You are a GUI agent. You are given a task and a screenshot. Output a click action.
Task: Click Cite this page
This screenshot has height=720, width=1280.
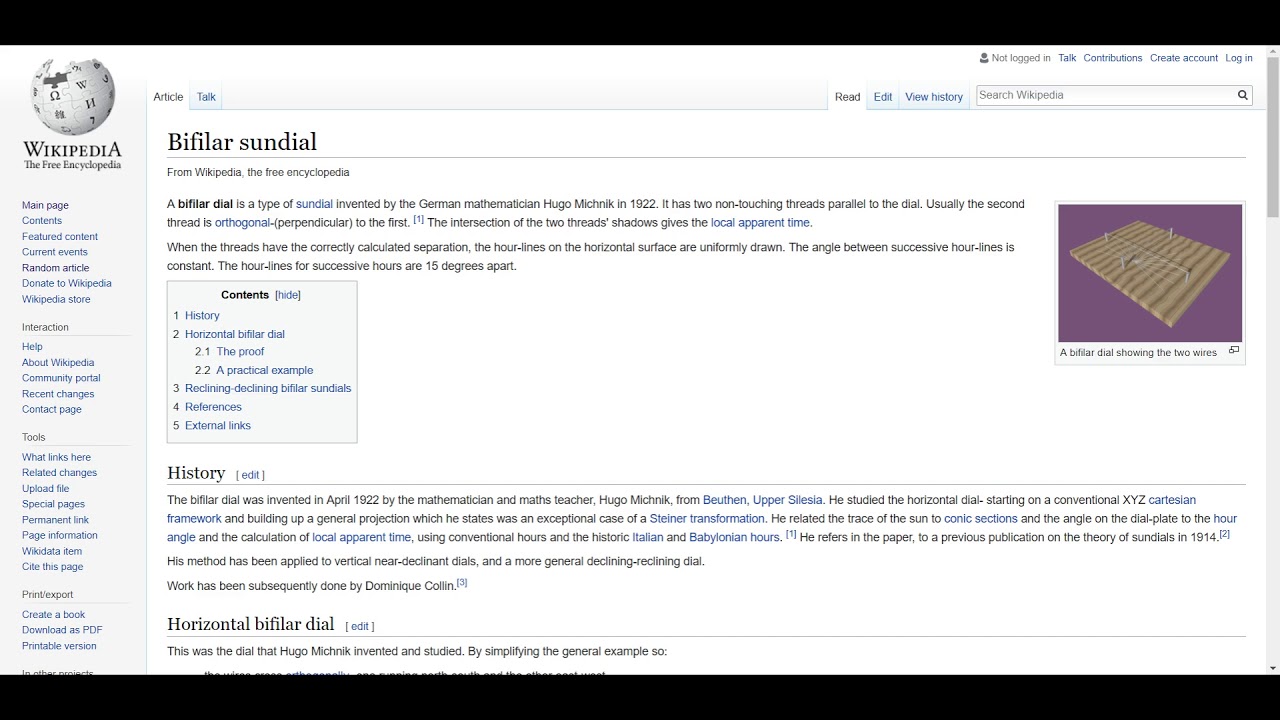52,567
